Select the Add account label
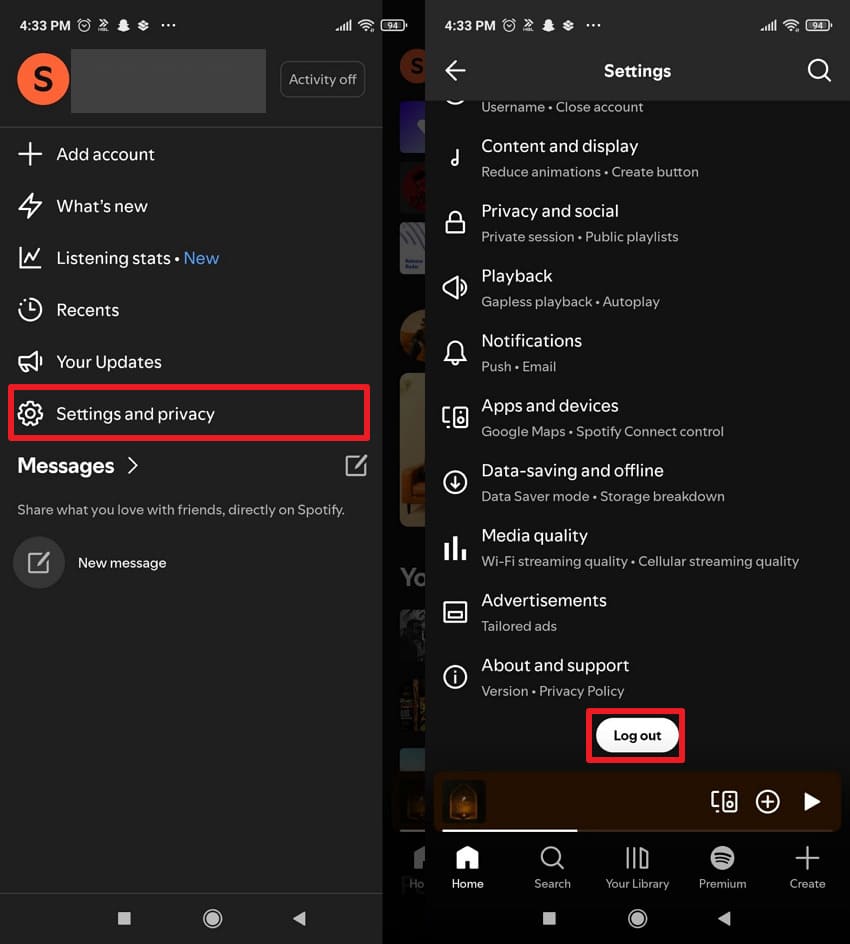This screenshot has width=850, height=944. click(x=105, y=154)
